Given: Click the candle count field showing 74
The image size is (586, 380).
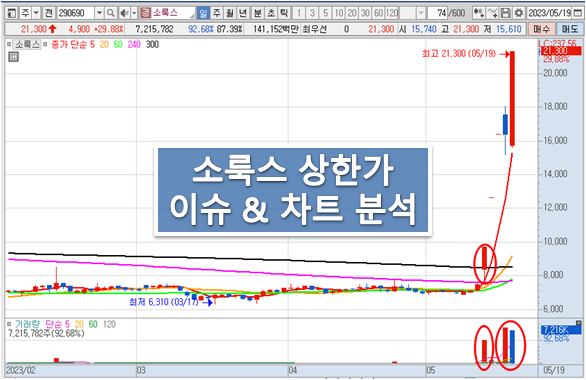Looking at the screenshot, I should coord(438,13).
